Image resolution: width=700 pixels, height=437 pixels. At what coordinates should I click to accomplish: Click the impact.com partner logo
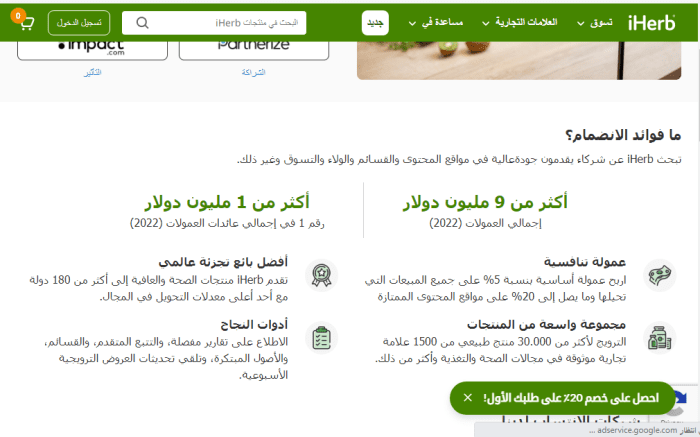(x=92, y=50)
